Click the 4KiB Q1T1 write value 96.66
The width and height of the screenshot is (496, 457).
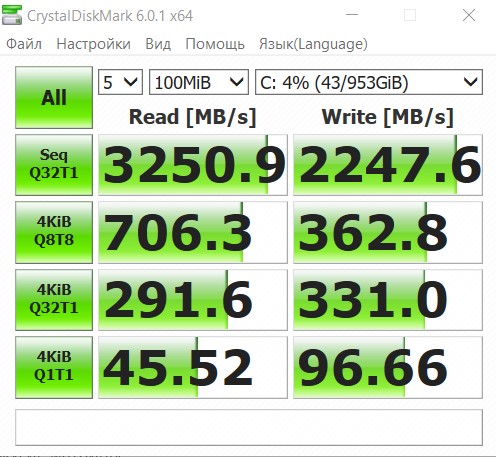coord(388,367)
